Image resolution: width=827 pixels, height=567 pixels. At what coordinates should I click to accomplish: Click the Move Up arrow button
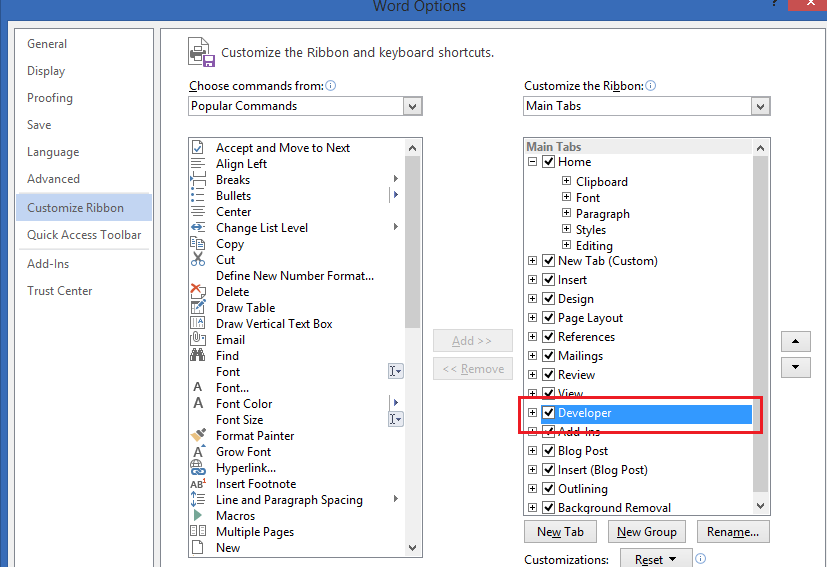click(x=795, y=341)
